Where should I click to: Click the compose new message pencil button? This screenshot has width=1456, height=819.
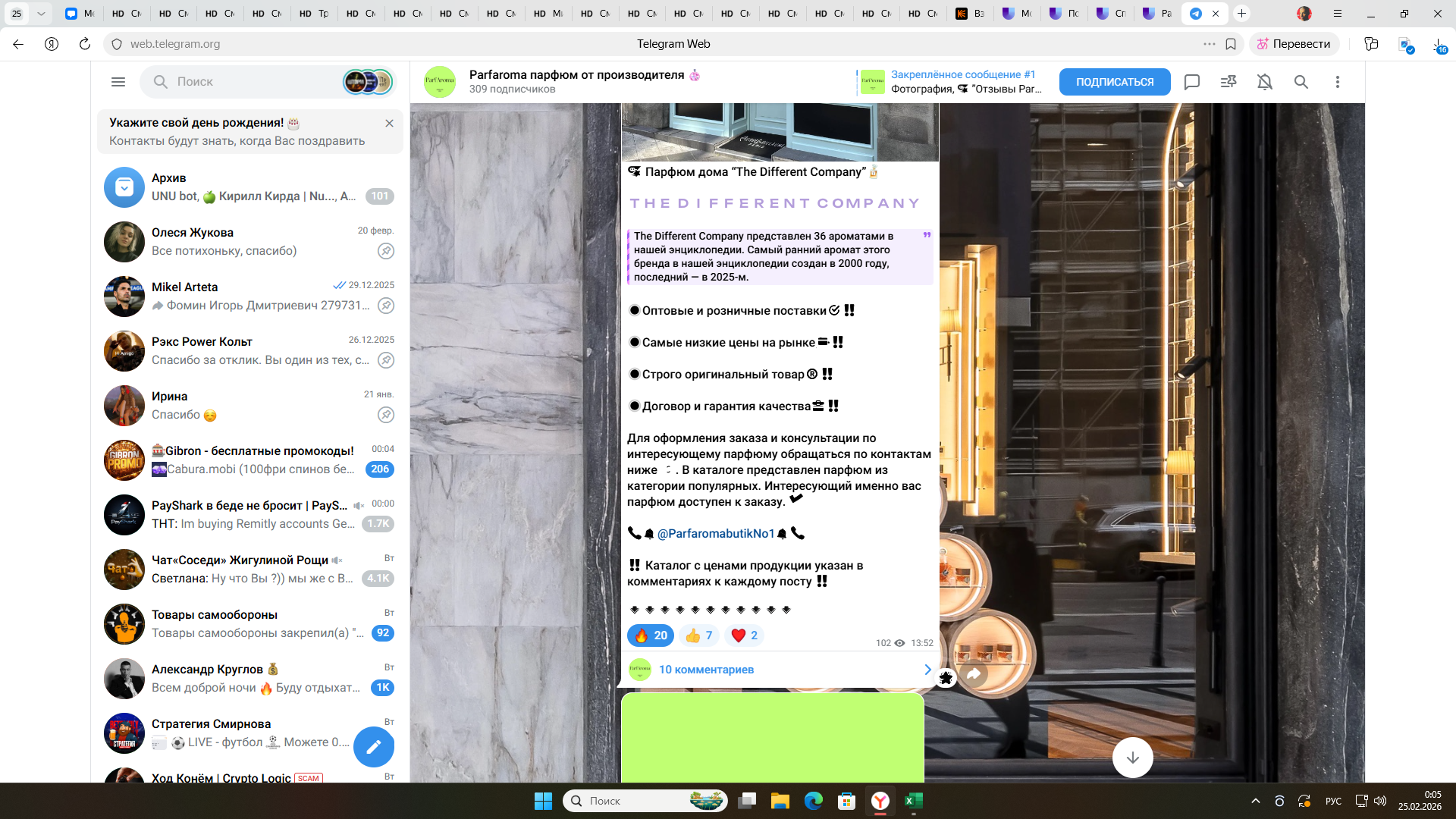tap(374, 747)
